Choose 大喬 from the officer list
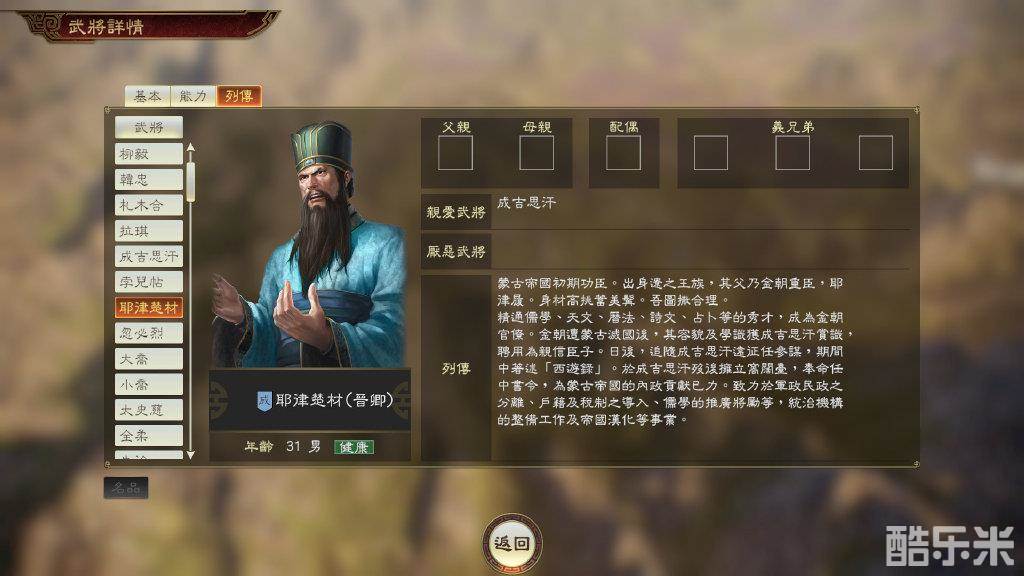This screenshot has width=1024, height=576. tap(149, 359)
